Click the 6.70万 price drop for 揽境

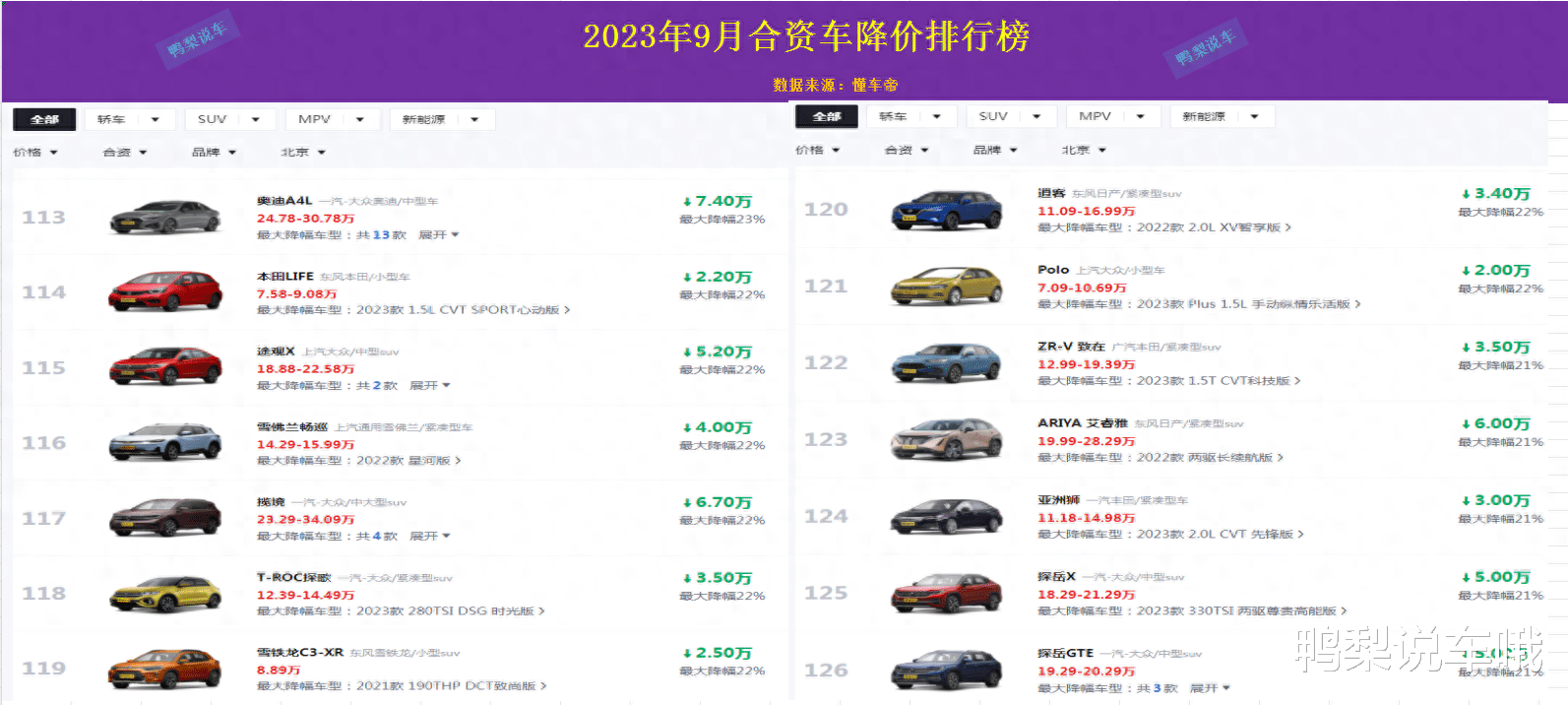[x=718, y=502]
